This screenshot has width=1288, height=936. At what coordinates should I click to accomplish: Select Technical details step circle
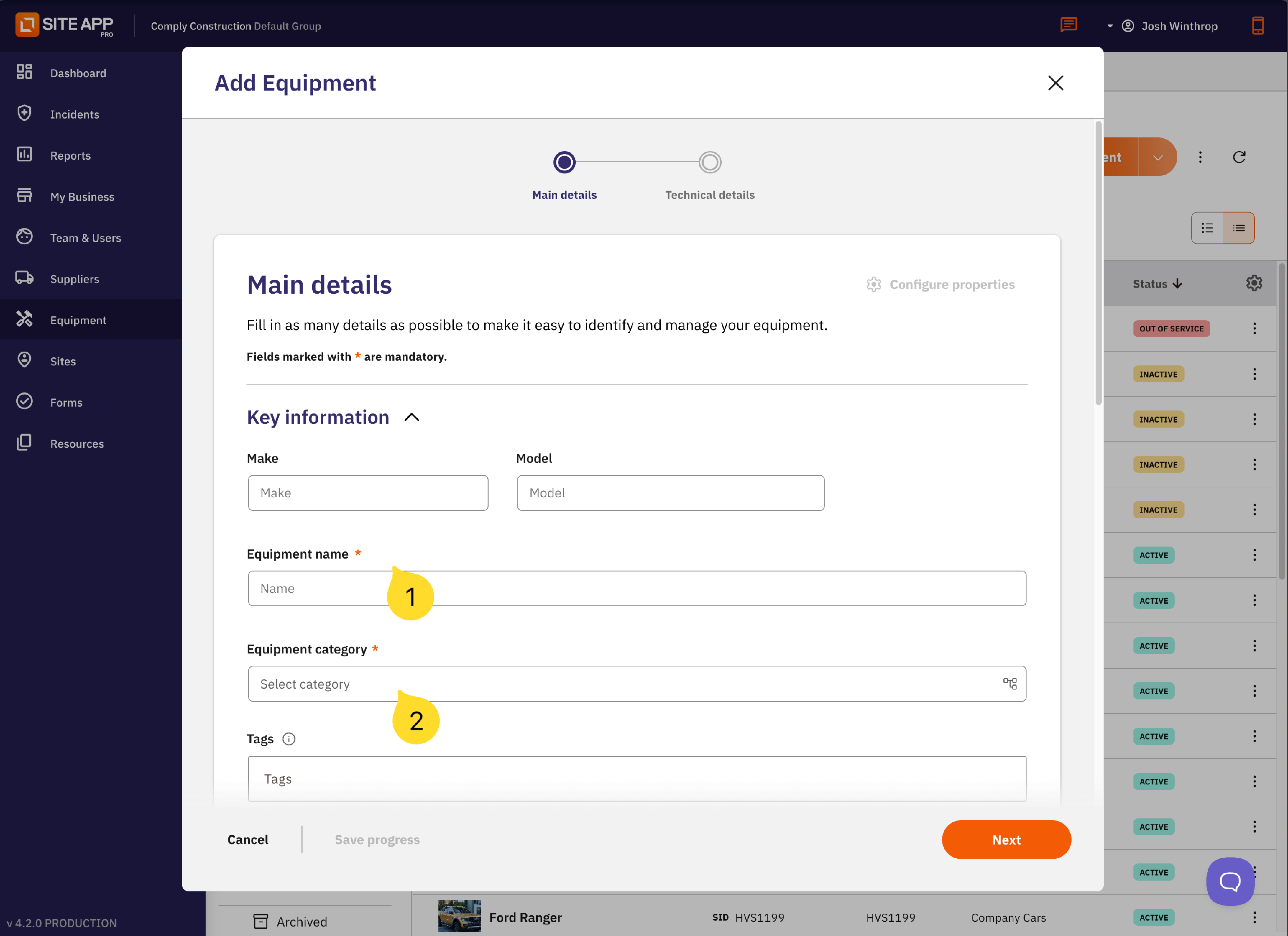point(710,162)
